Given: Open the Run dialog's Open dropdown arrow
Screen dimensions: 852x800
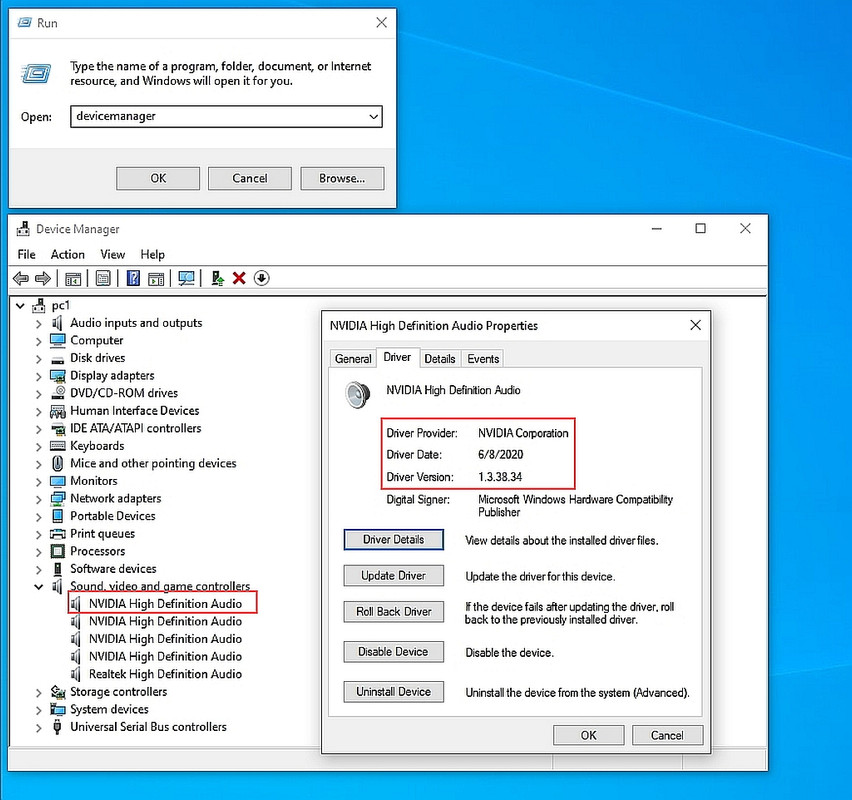Looking at the screenshot, I should [373, 116].
